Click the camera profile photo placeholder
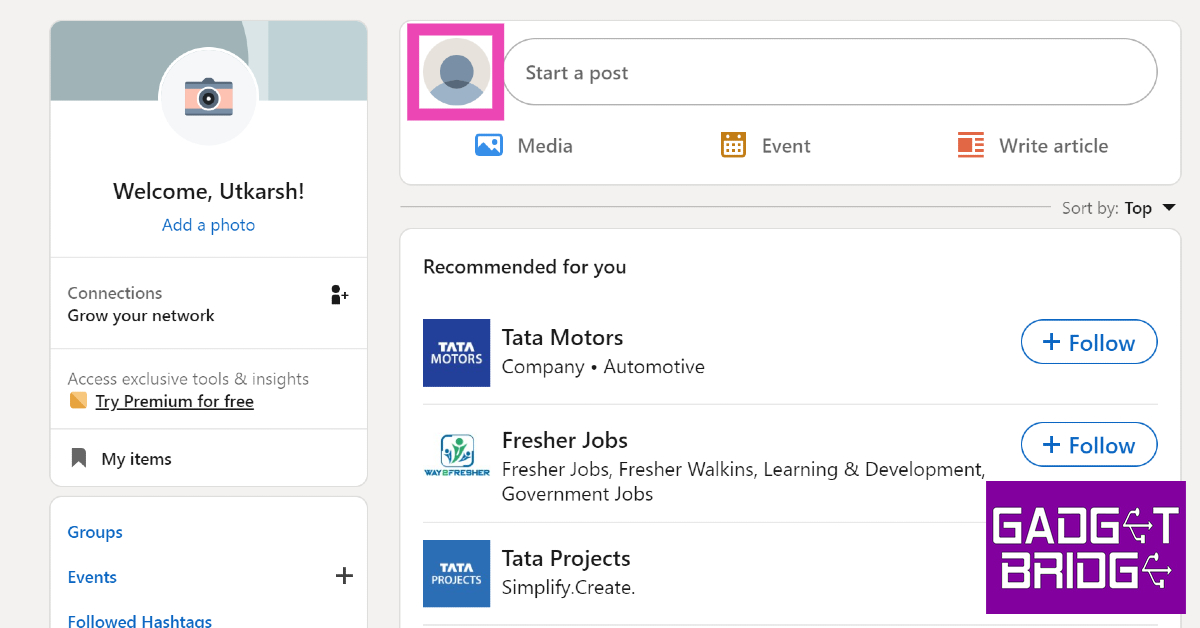 [x=208, y=97]
